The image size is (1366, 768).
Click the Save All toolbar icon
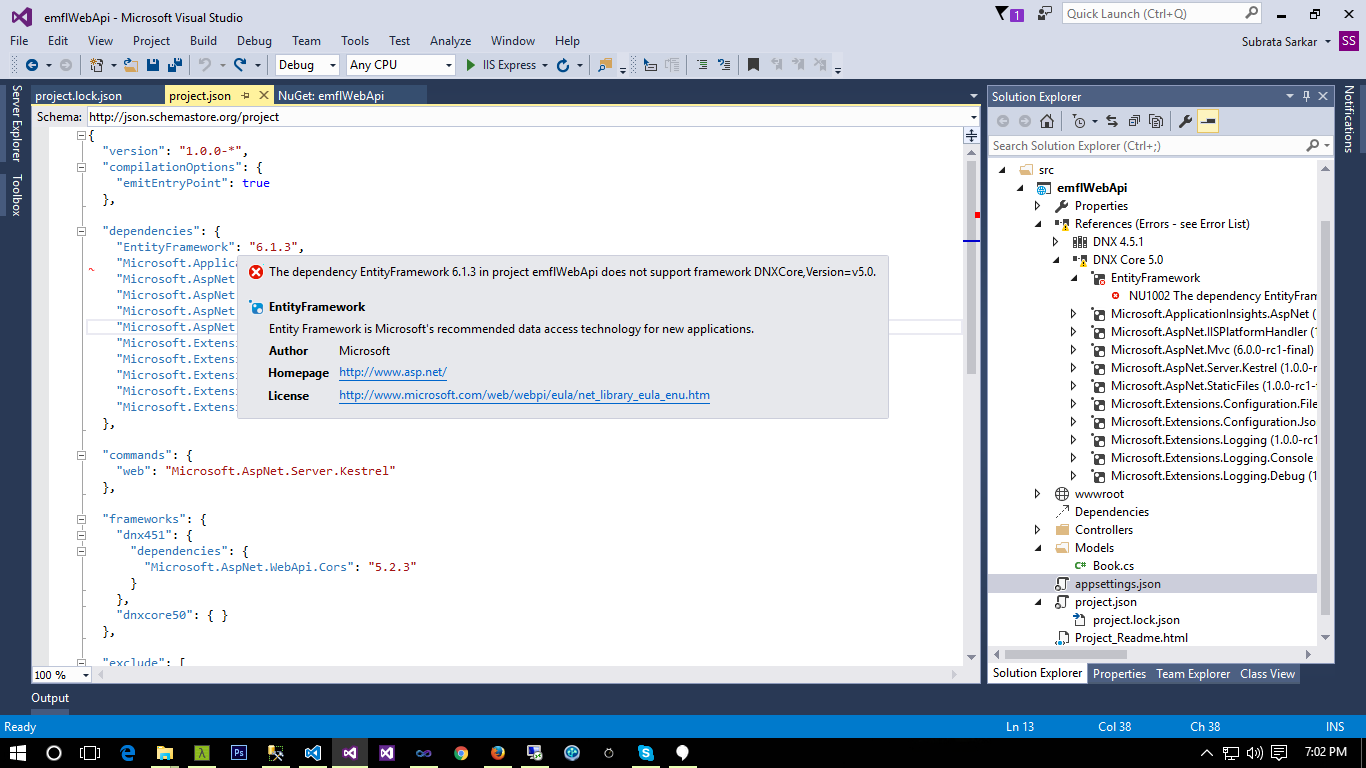pyautogui.click(x=175, y=65)
